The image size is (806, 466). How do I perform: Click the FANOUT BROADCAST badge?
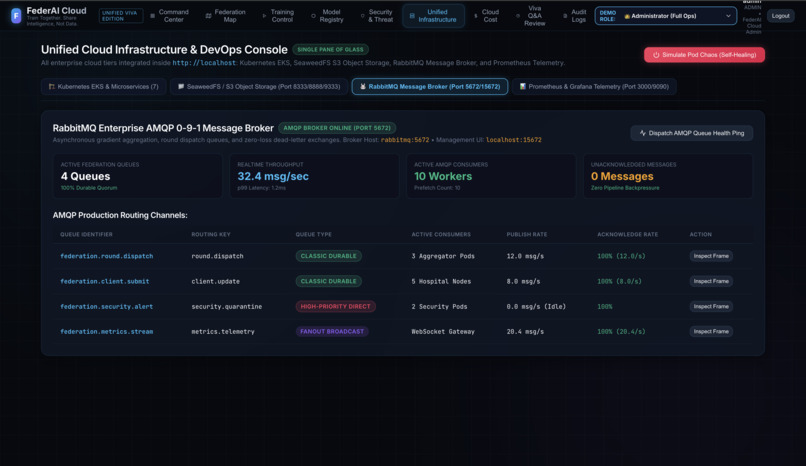(x=332, y=331)
